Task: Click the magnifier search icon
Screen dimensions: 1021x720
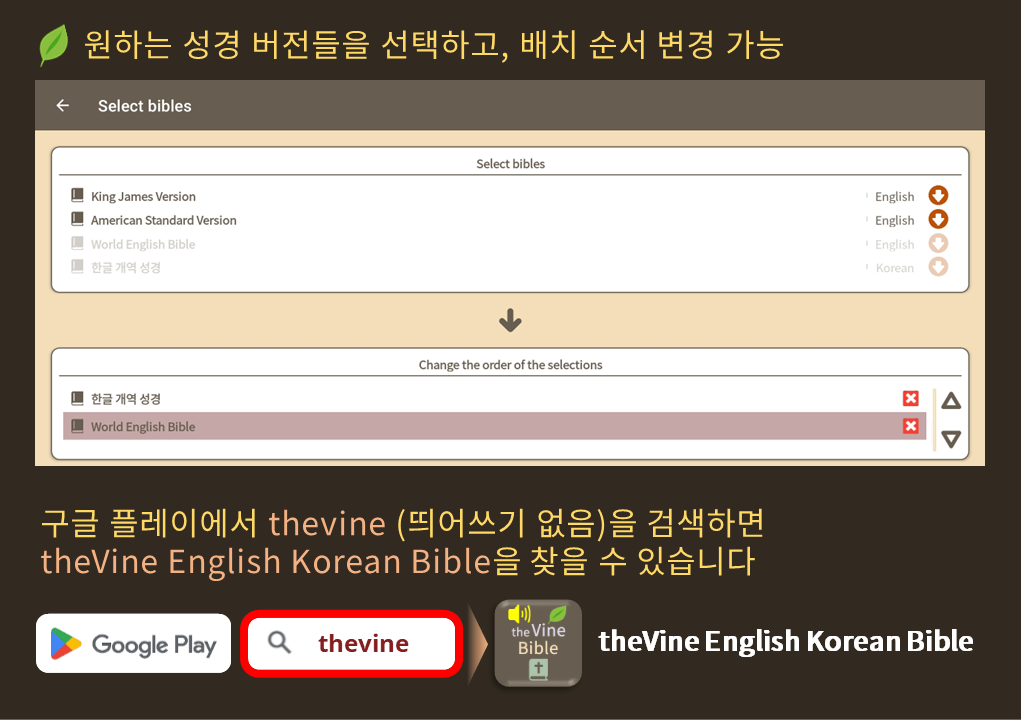Action: pyautogui.click(x=279, y=643)
